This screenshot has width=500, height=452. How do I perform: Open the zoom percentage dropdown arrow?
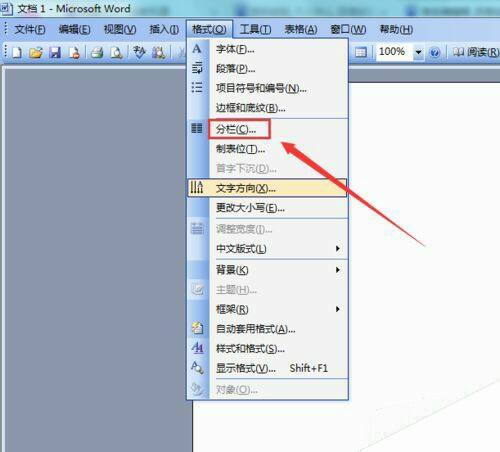(x=418, y=52)
